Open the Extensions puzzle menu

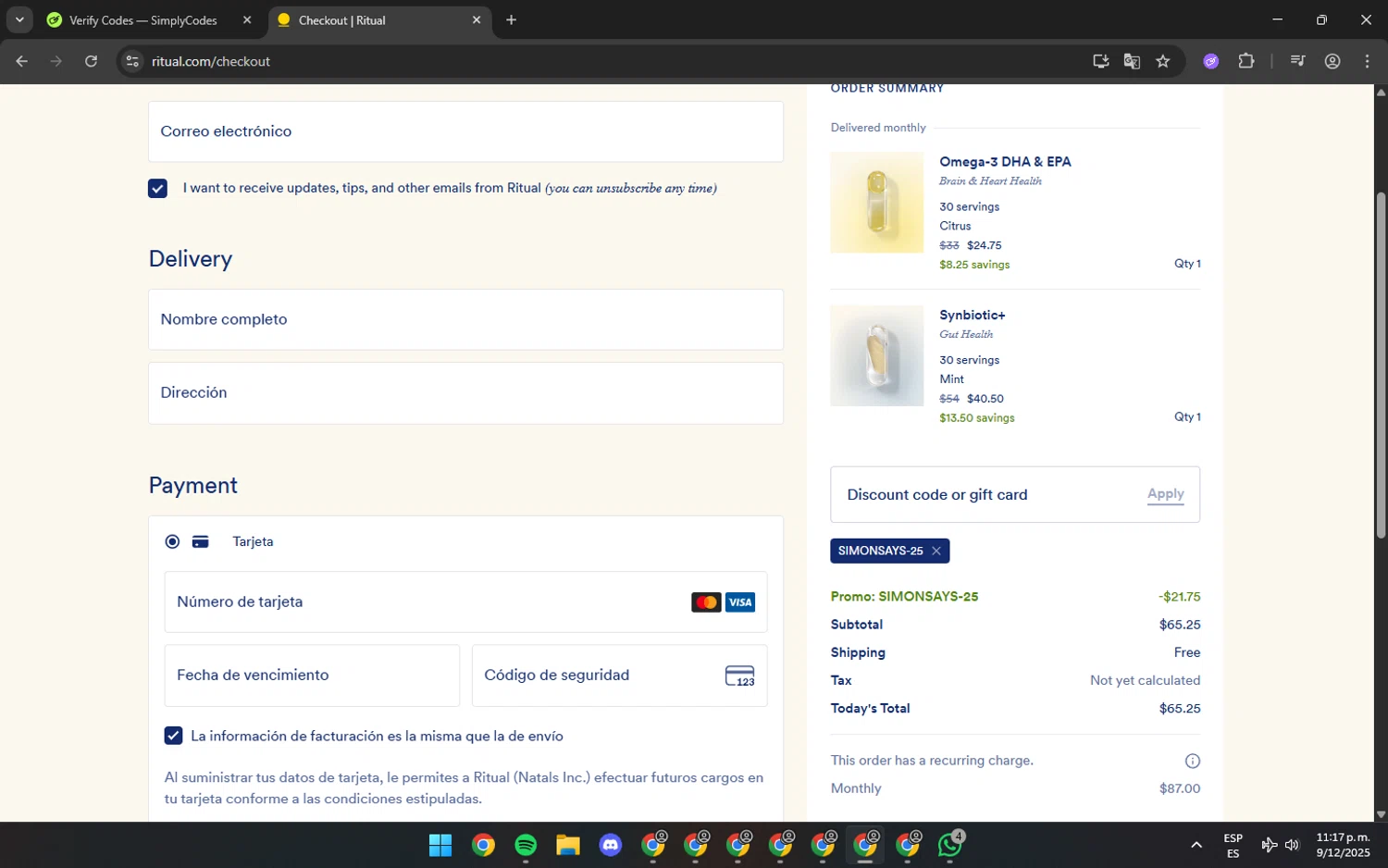coord(1246,61)
